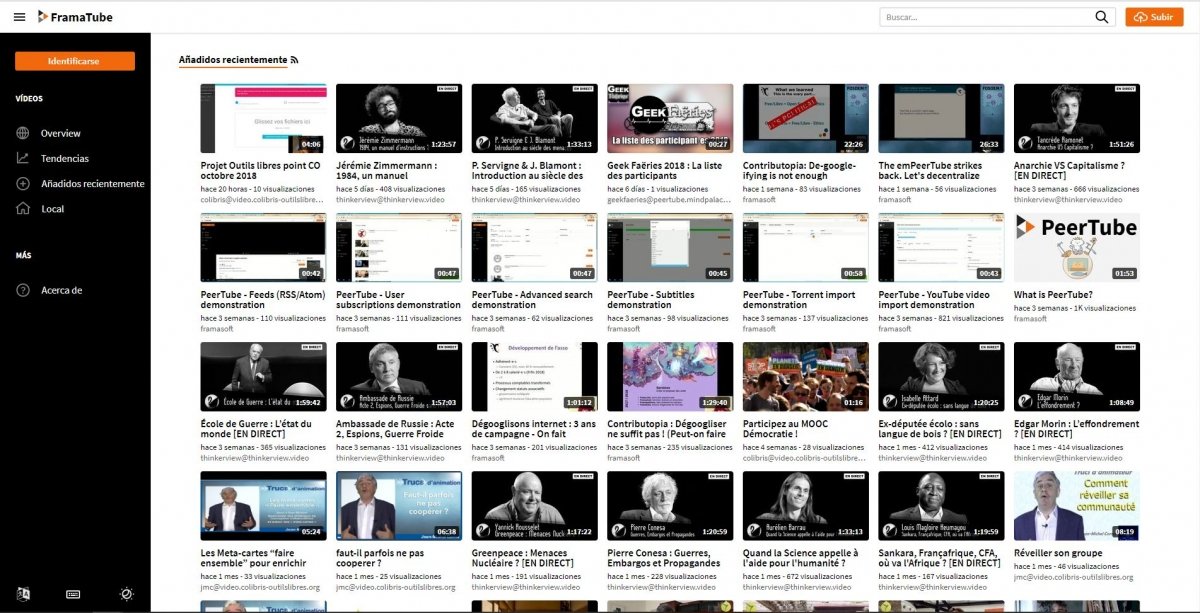
Task: Open Jérémie Zimmermann 1984 video thumbnail
Action: pyautogui.click(x=399, y=118)
